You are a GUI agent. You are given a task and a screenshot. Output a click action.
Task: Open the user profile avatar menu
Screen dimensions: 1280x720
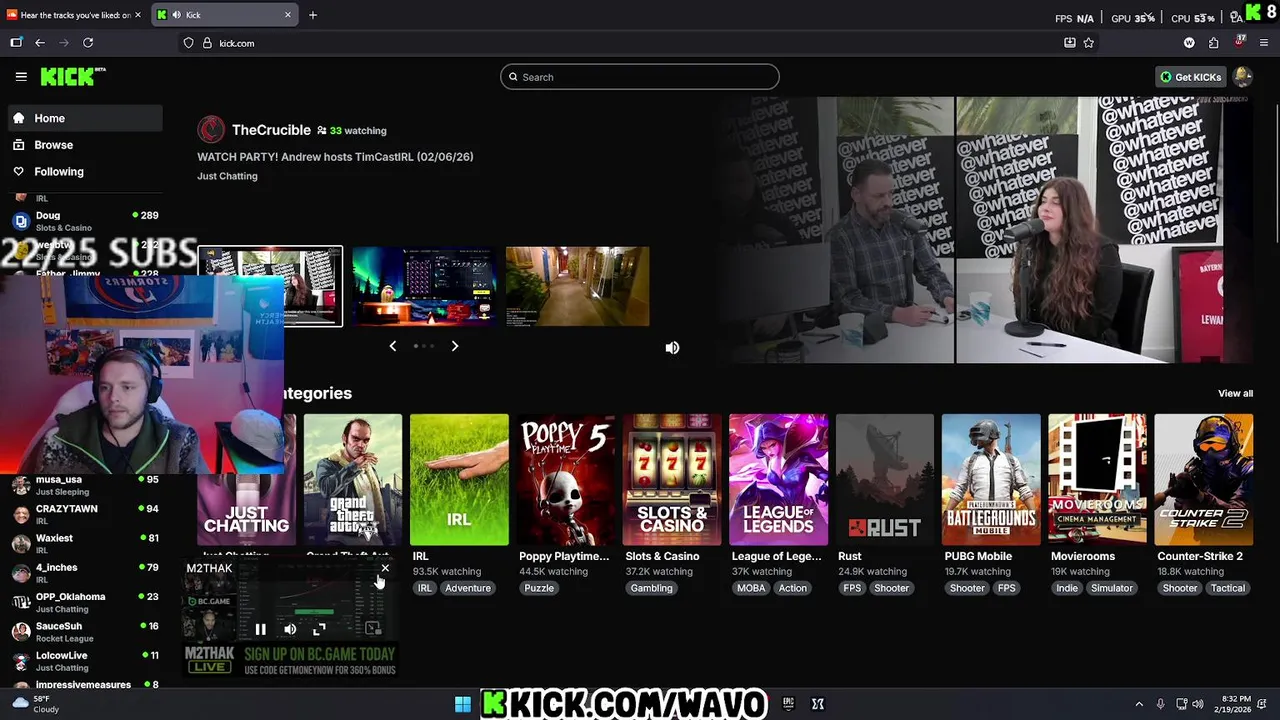[1243, 77]
